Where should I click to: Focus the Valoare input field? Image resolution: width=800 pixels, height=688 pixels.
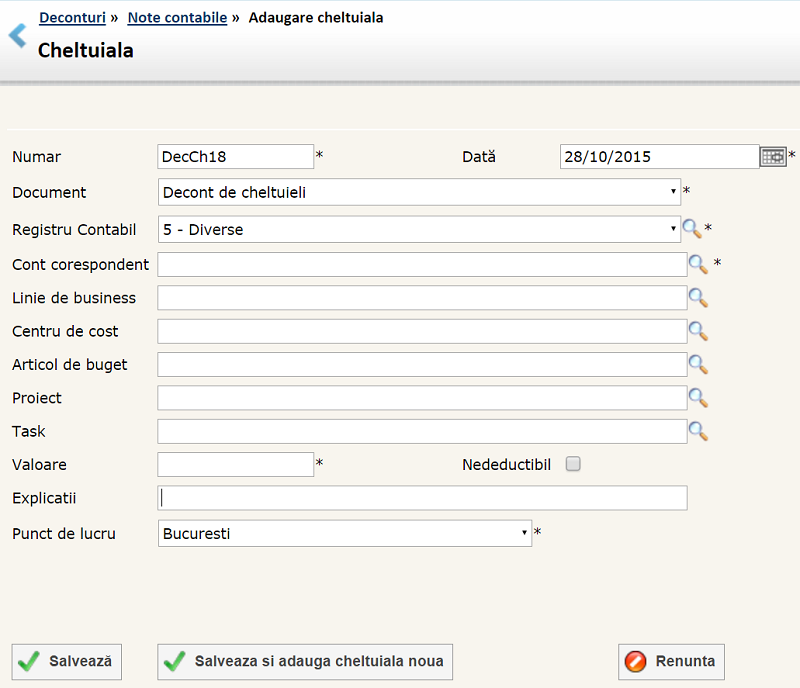(x=236, y=464)
